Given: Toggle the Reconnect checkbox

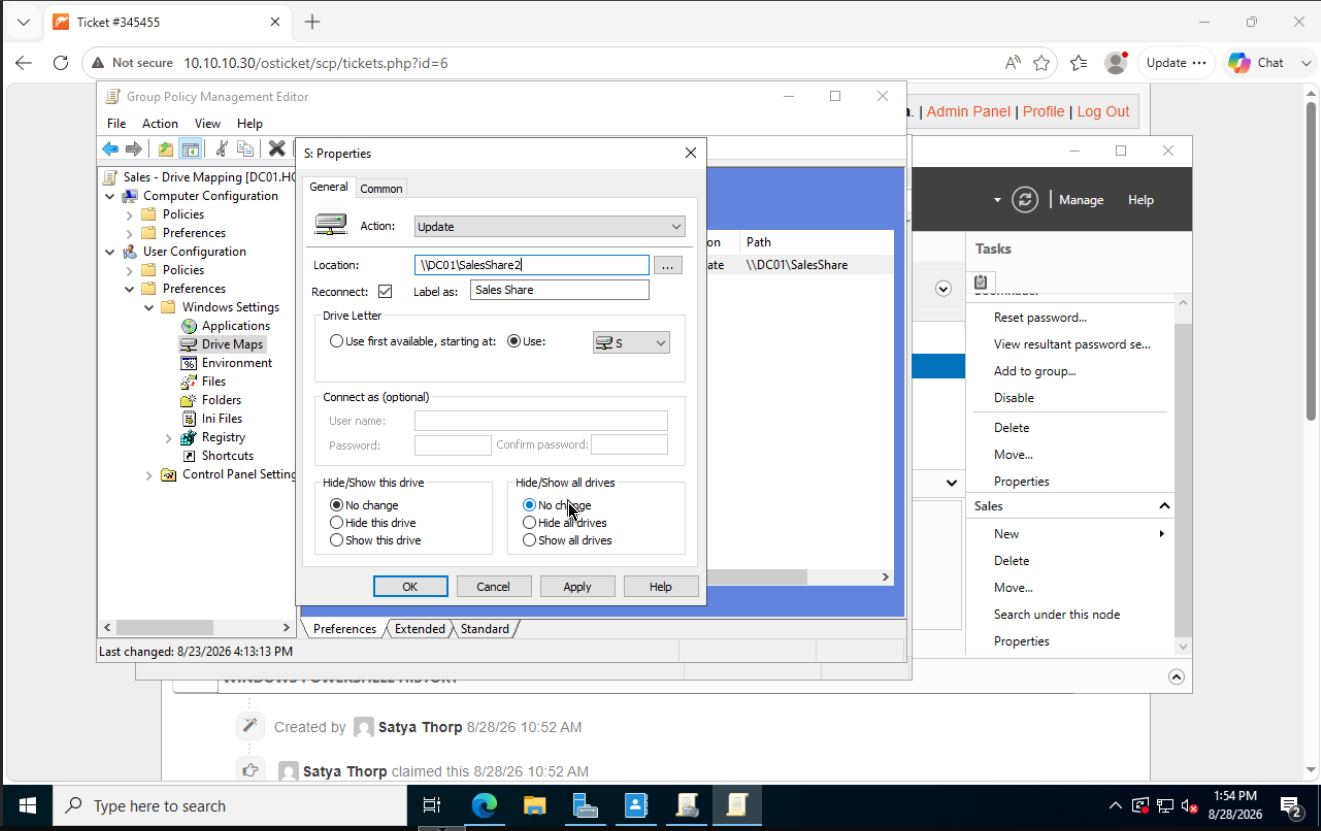Looking at the screenshot, I should pos(385,291).
